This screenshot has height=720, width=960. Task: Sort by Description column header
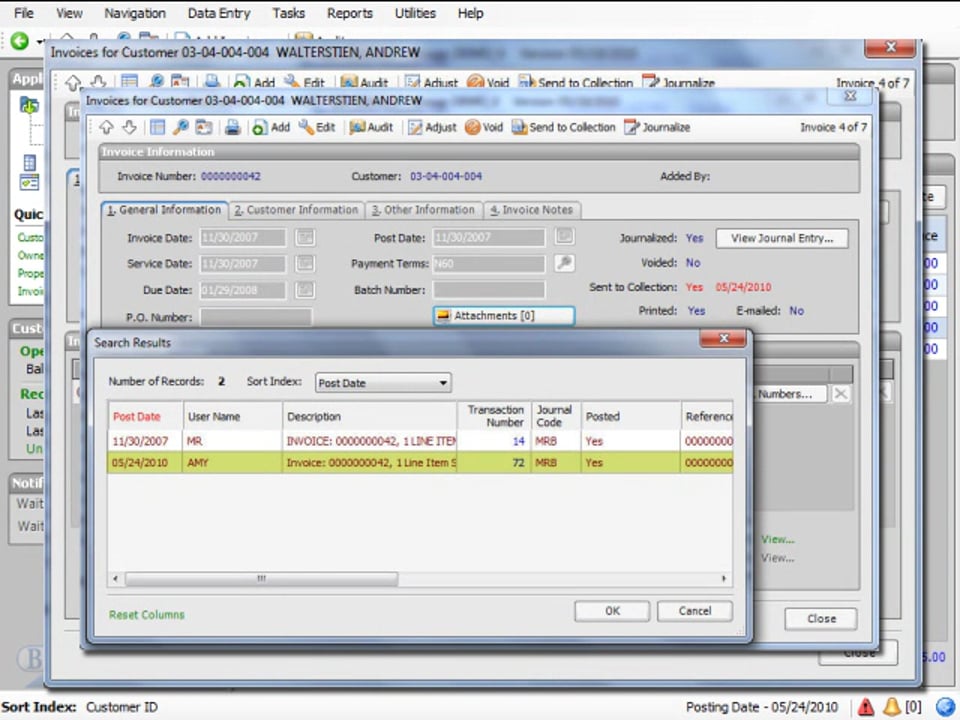click(x=370, y=416)
